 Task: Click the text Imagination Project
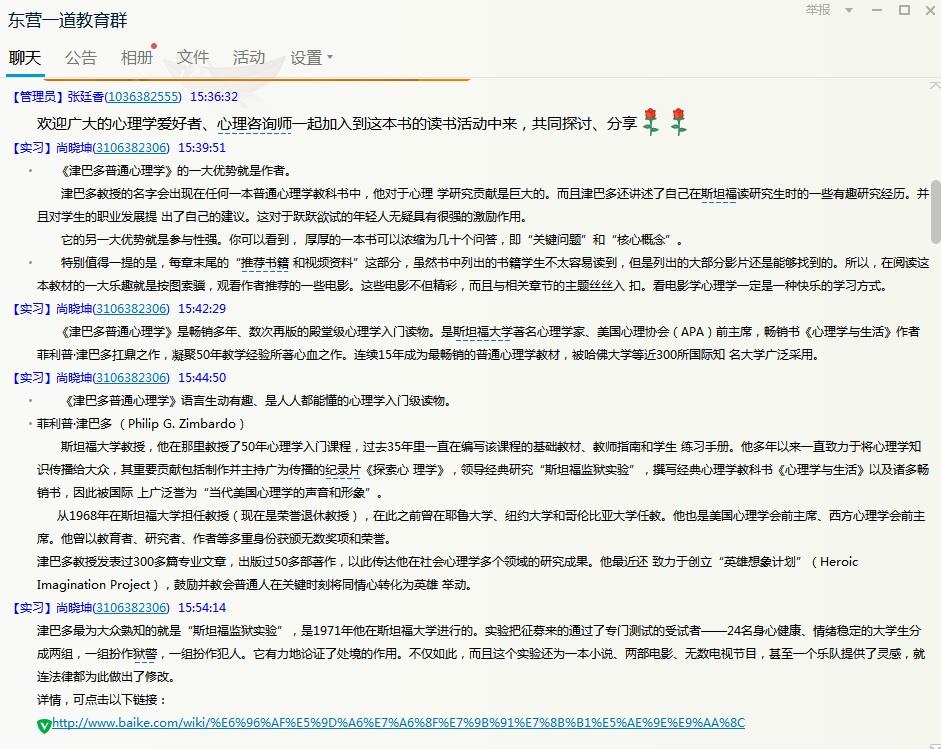click(94, 585)
